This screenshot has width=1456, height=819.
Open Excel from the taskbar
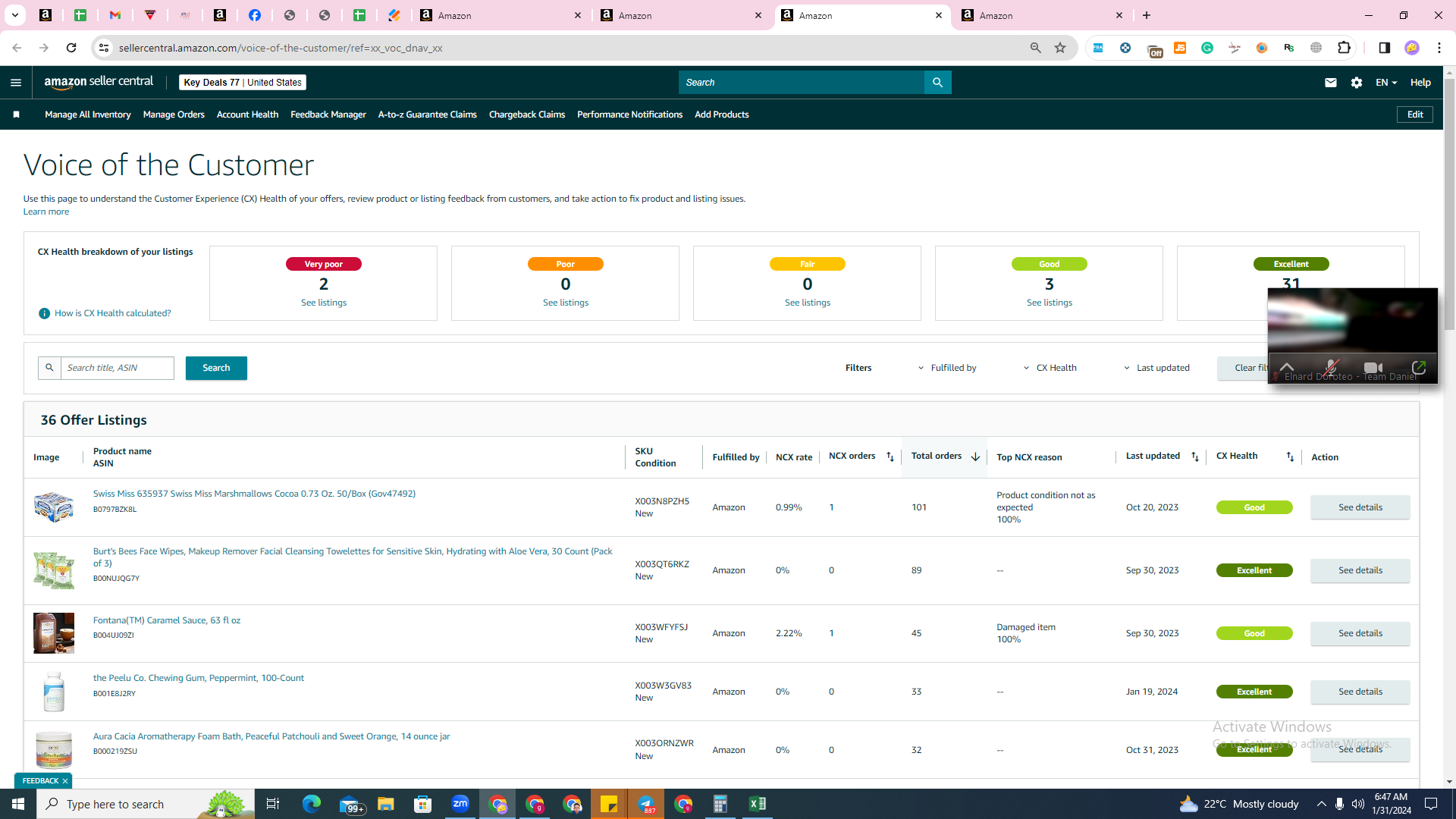pos(757,804)
